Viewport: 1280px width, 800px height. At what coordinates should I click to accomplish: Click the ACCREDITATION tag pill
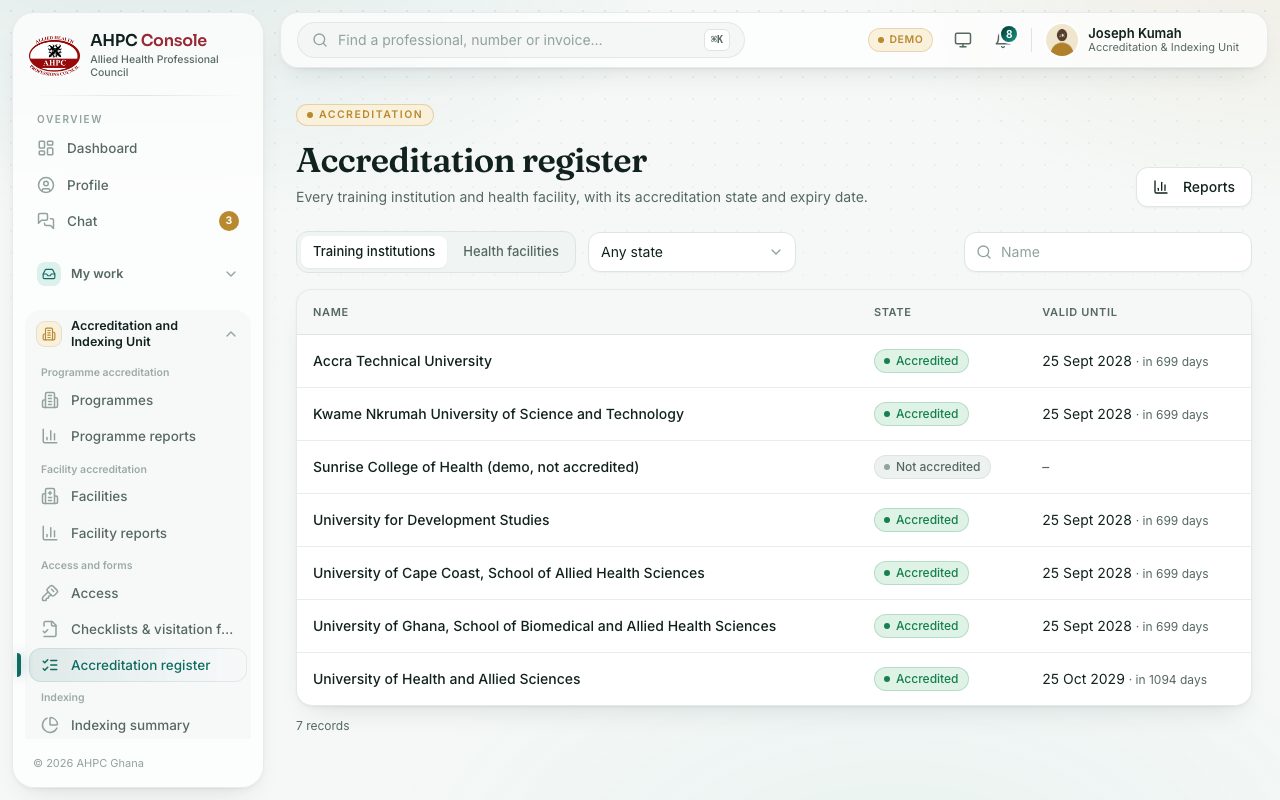tap(365, 114)
